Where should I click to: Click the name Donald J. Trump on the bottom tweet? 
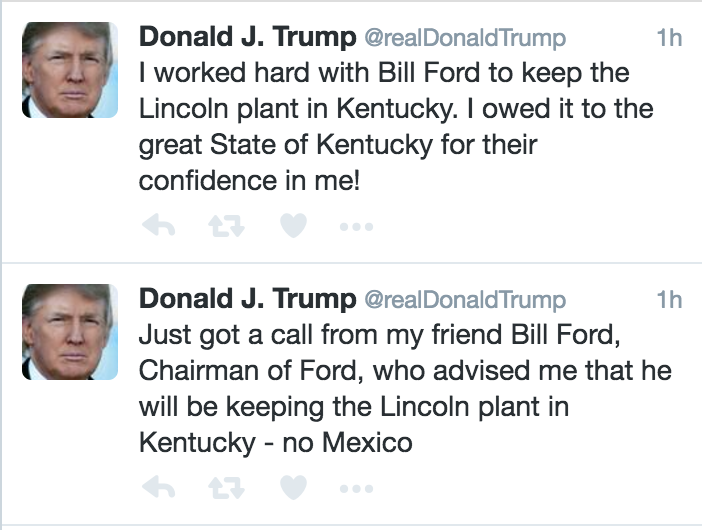[247, 299]
